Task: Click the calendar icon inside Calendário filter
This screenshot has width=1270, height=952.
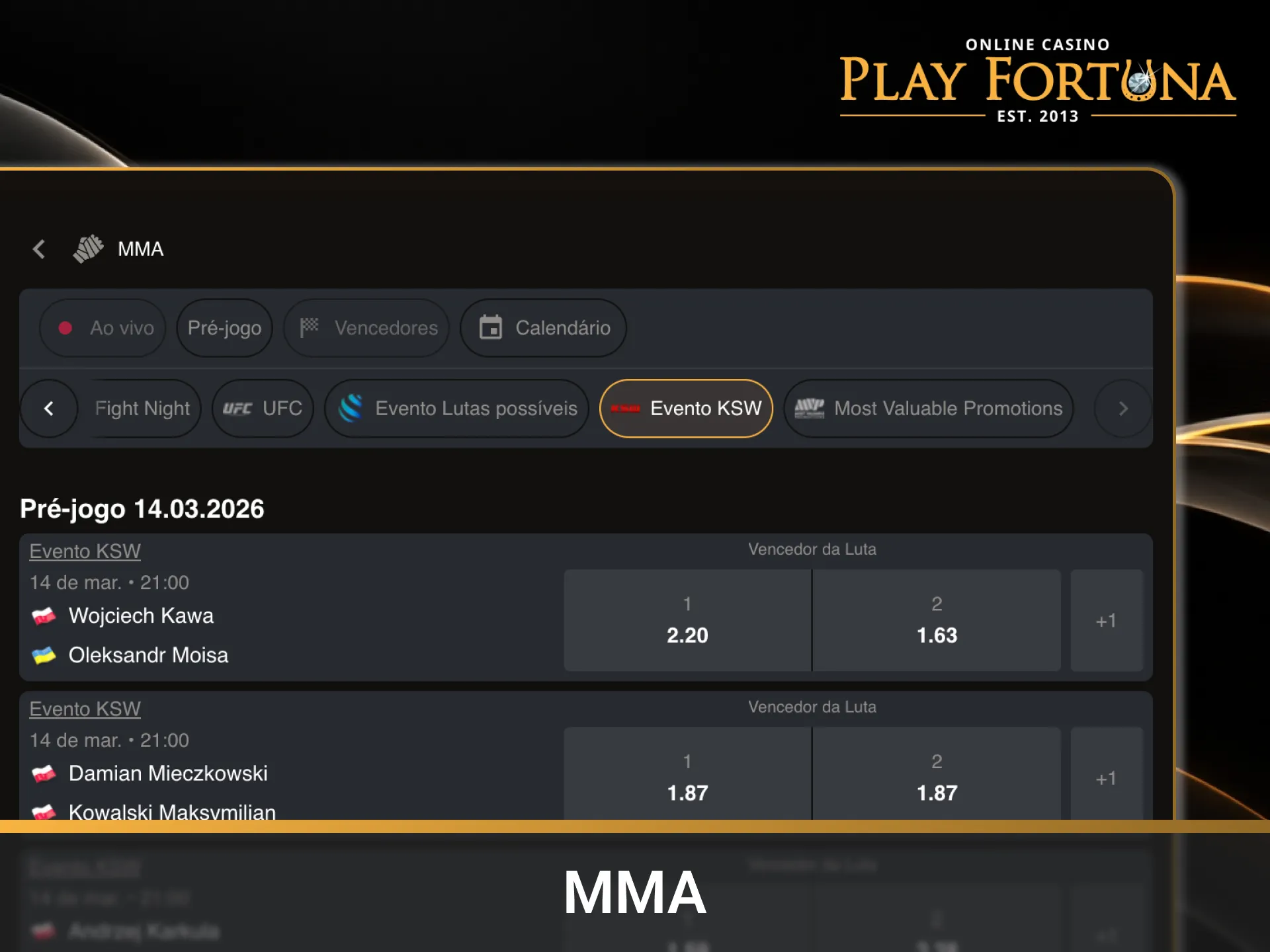Action: point(491,328)
